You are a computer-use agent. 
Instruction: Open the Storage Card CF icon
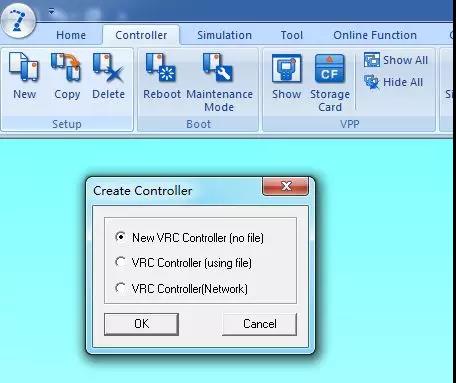click(x=330, y=82)
